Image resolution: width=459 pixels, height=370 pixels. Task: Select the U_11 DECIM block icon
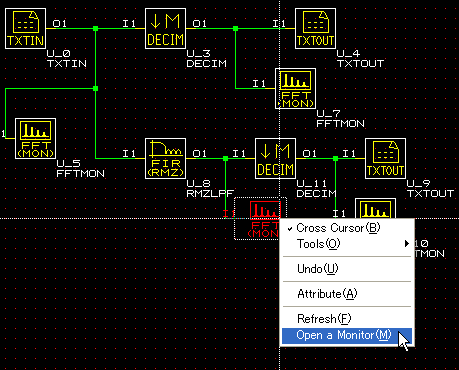(x=276, y=158)
